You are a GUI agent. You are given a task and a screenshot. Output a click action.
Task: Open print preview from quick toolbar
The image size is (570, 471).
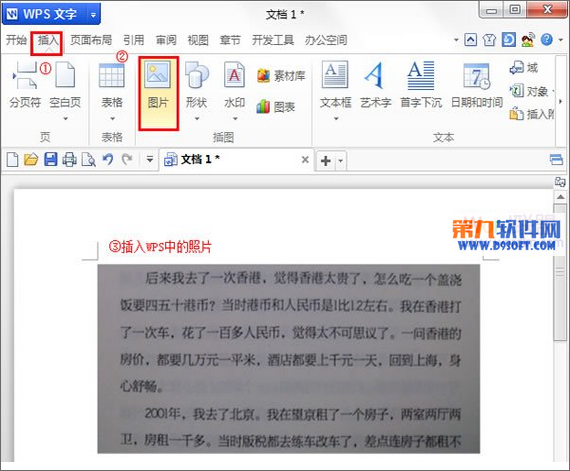(x=88, y=160)
